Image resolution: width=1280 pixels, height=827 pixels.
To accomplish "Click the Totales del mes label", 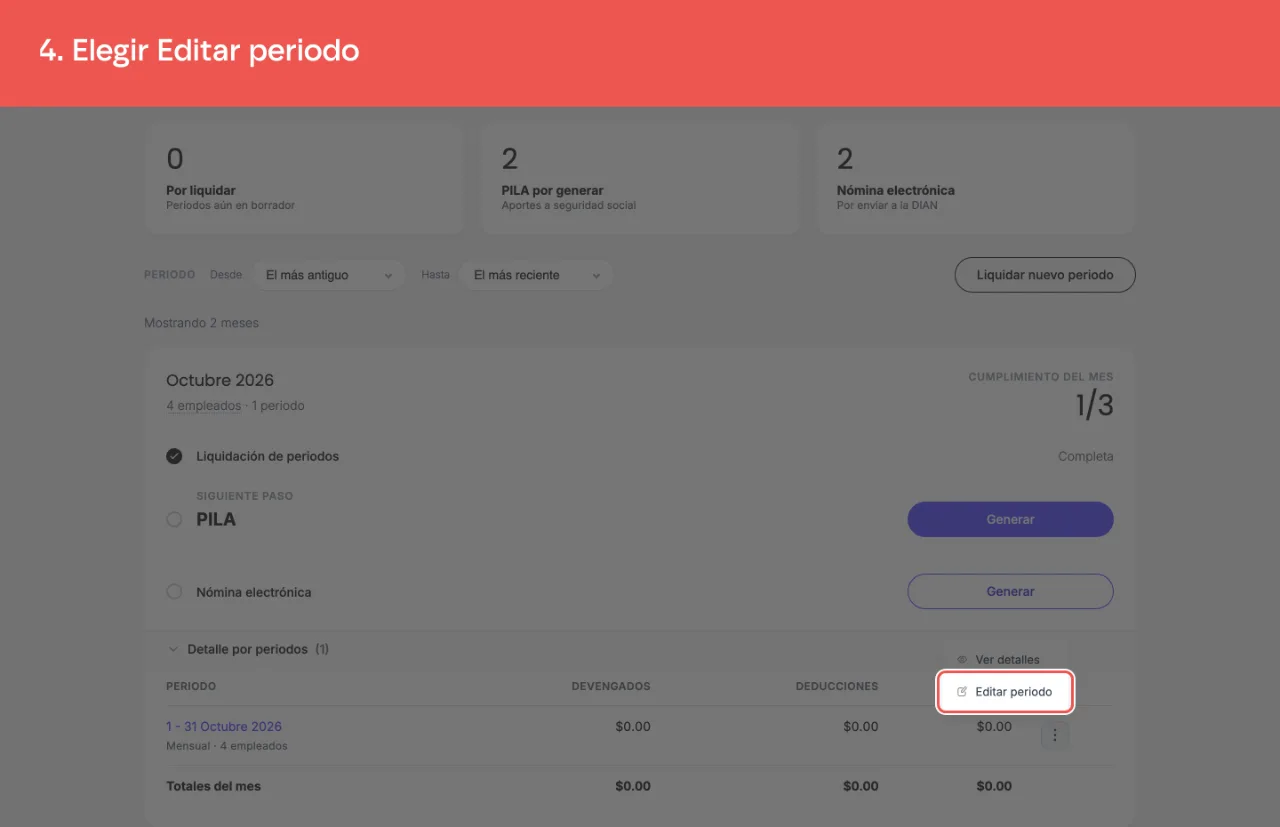I will click(213, 786).
